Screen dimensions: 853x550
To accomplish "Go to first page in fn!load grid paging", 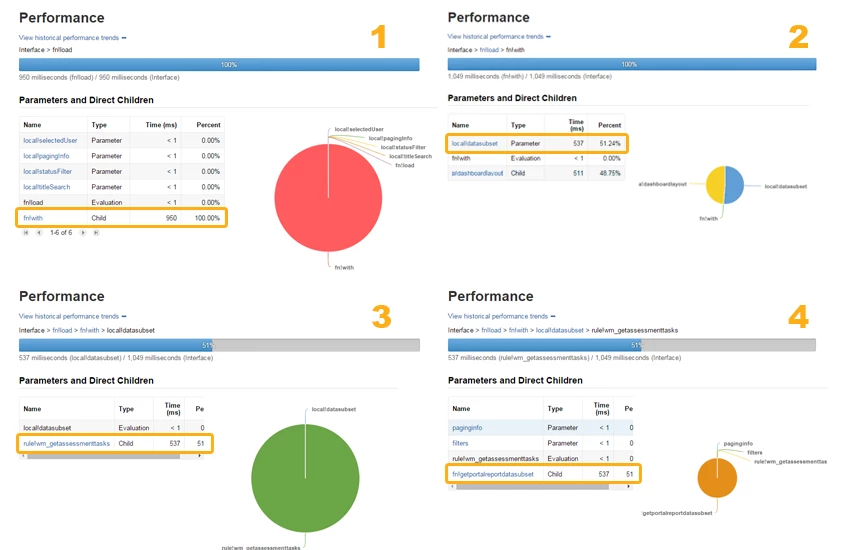I will pos(26,233).
